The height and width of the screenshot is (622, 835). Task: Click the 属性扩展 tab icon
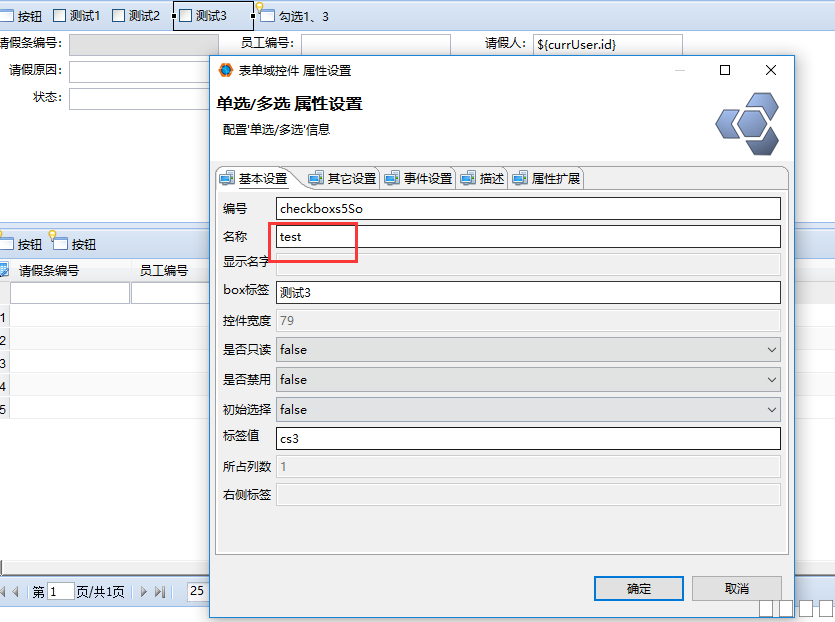point(520,179)
